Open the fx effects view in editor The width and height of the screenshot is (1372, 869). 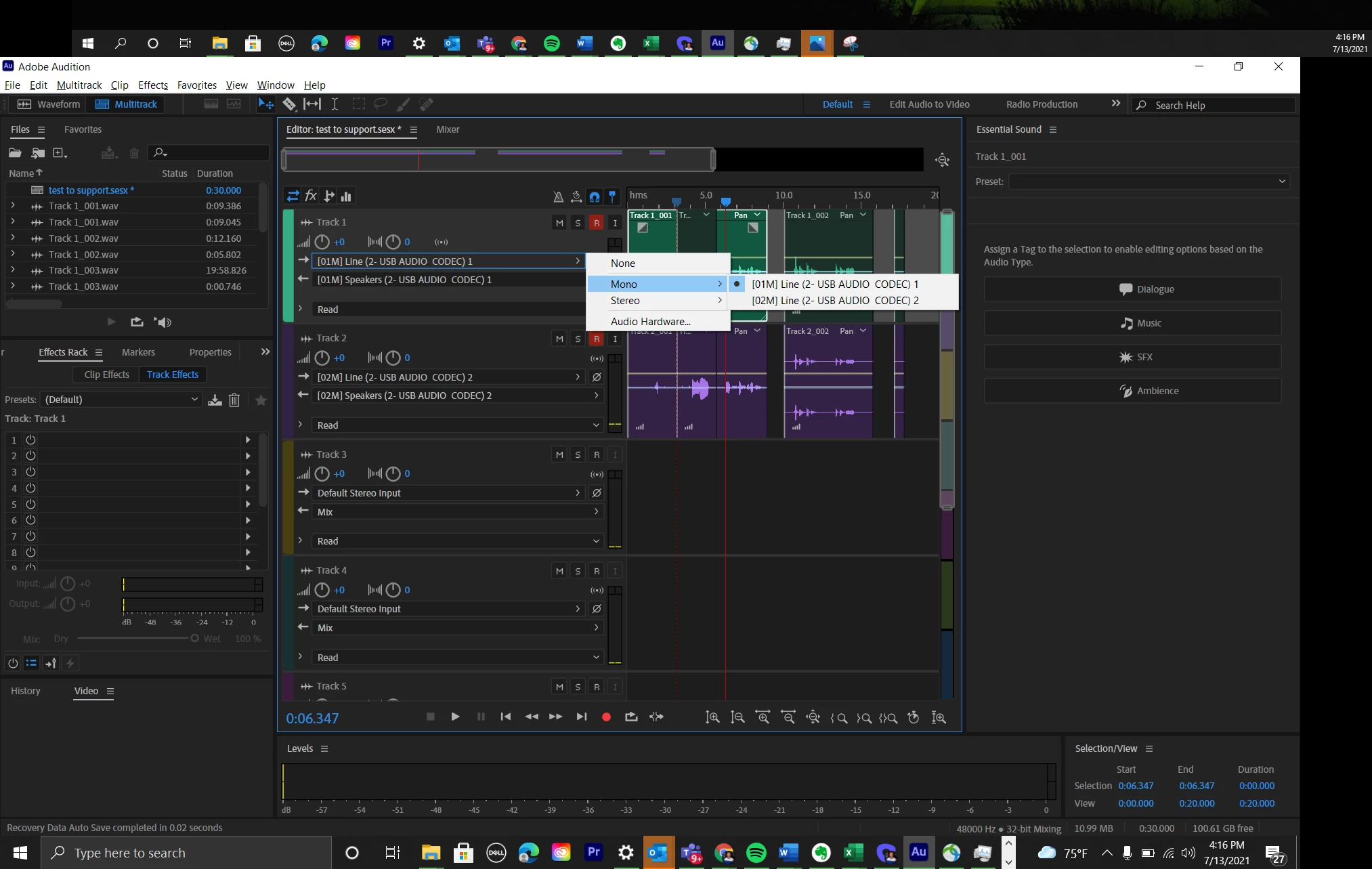(311, 196)
